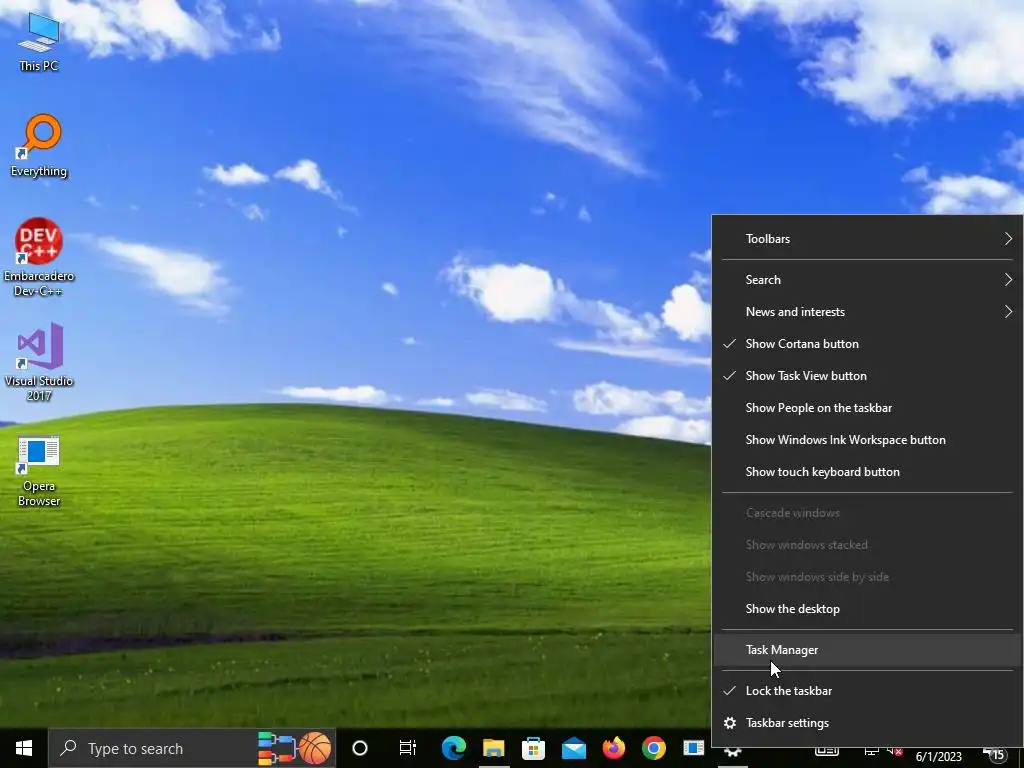This screenshot has height=768, width=1024.
Task: Click the arrow chevron next to Search
Action: pyautogui.click(x=1008, y=280)
